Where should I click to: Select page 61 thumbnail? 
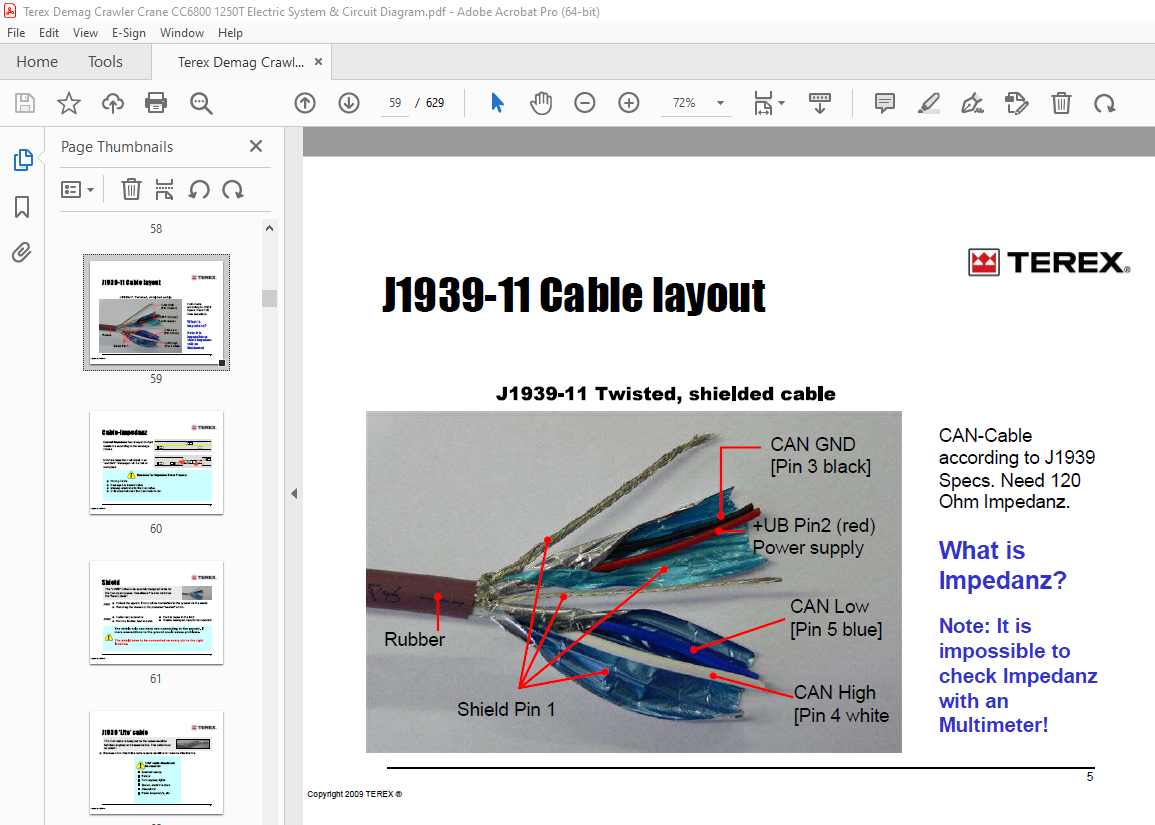tap(156, 613)
